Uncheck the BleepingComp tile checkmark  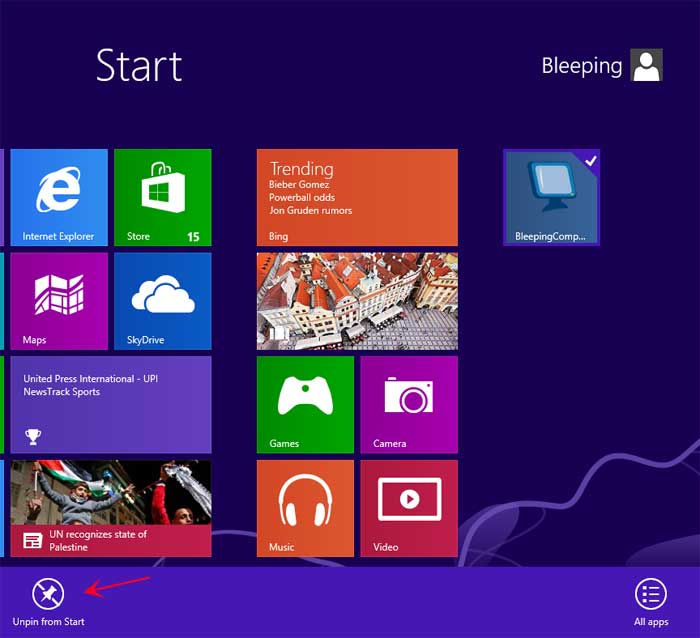591,161
